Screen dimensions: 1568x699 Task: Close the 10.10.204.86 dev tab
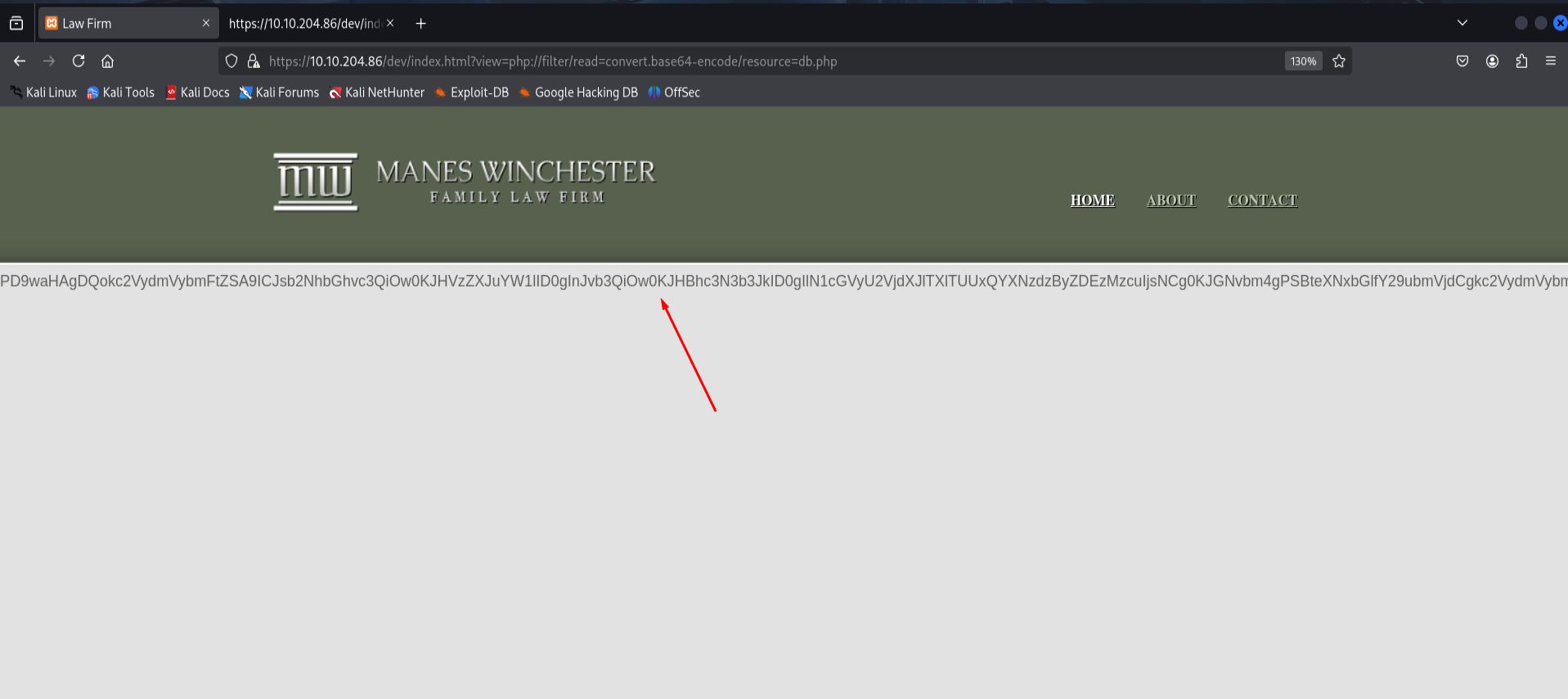(x=390, y=23)
